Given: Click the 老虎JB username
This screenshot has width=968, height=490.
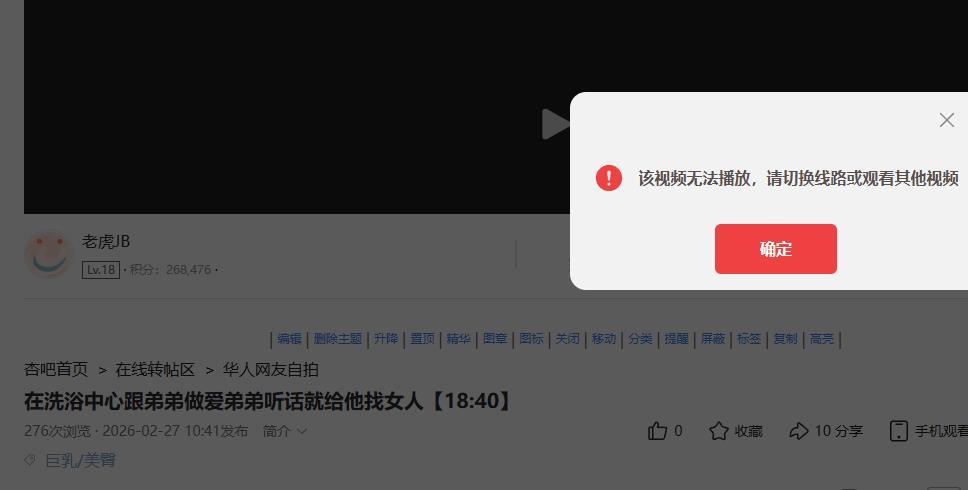Looking at the screenshot, I should pyautogui.click(x=106, y=241).
